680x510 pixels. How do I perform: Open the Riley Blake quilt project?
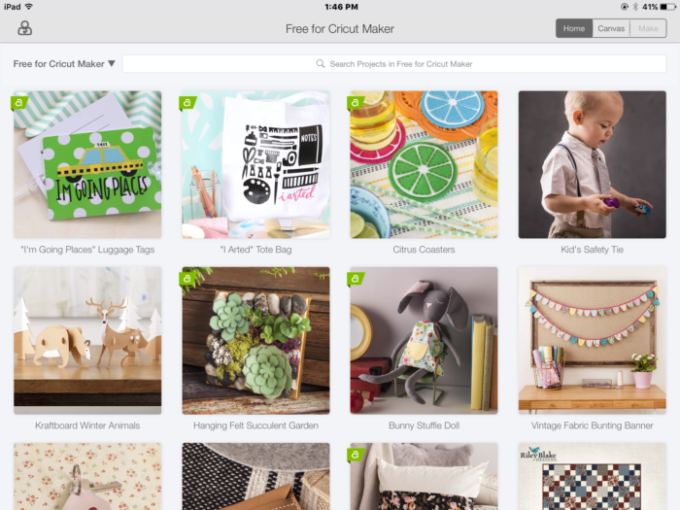[x=592, y=476]
